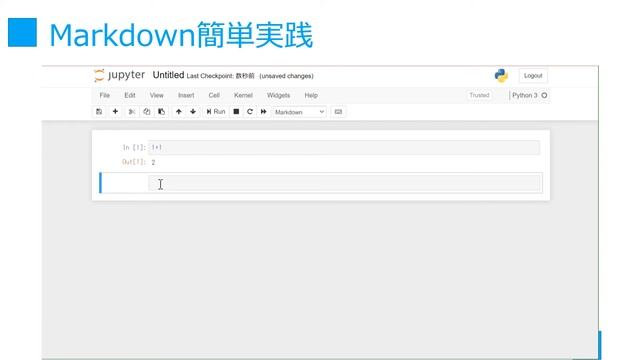Run the selected cell
This screenshot has width=640, height=360.
pos(216,111)
